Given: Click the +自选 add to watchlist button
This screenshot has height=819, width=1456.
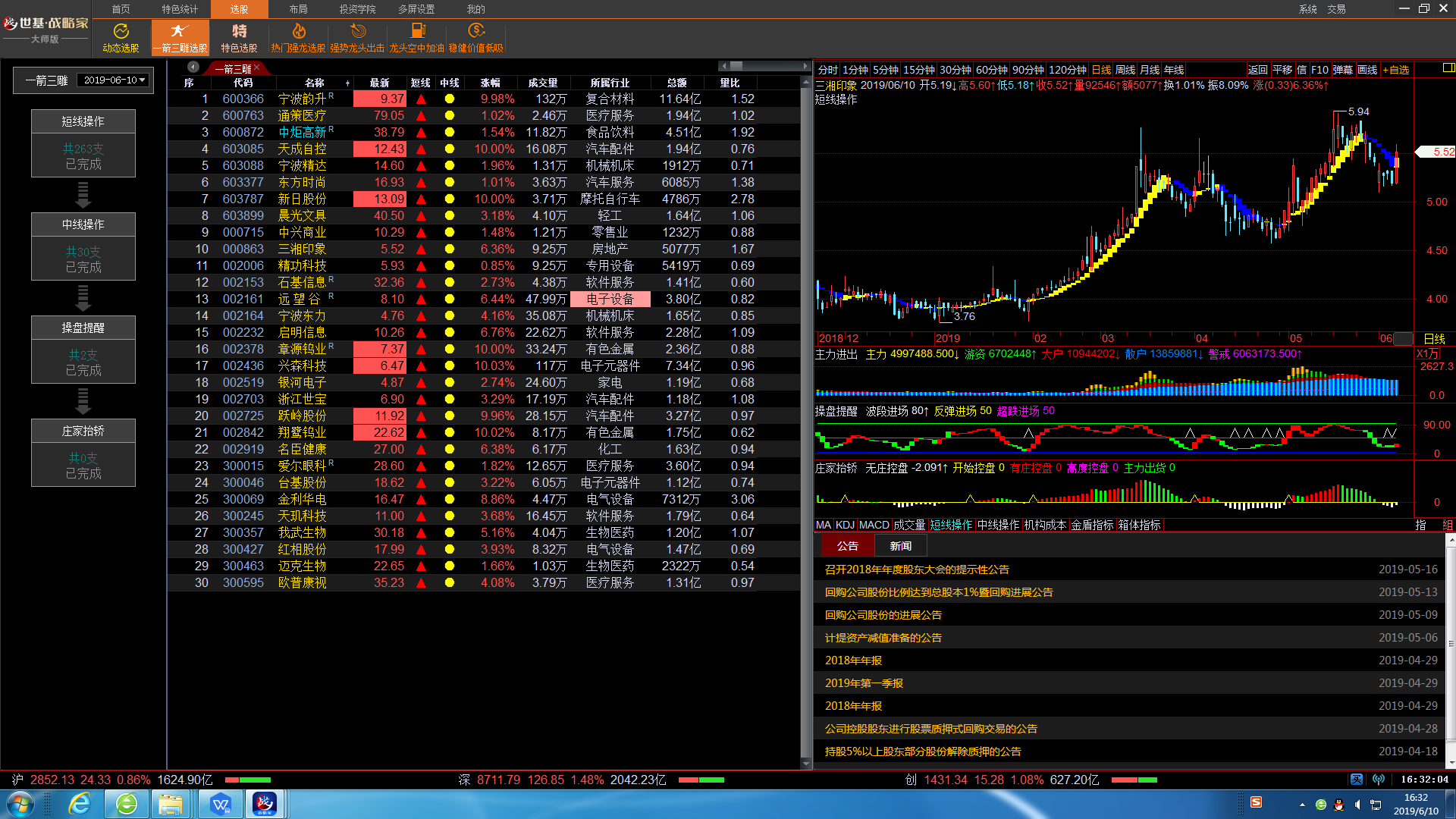Looking at the screenshot, I should pyautogui.click(x=1395, y=70).
